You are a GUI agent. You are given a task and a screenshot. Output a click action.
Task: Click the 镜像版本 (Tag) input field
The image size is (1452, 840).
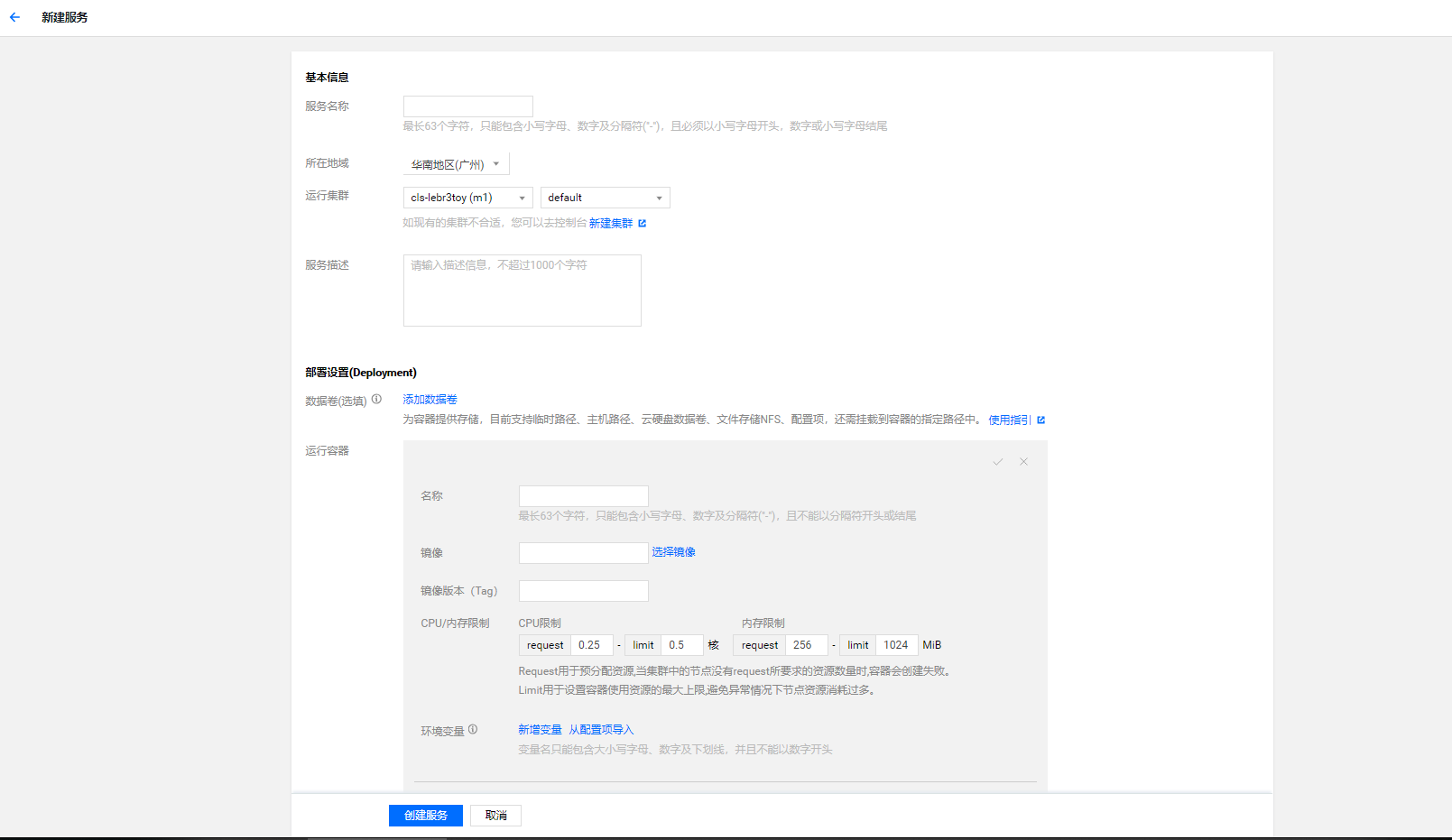[x=584, y=591]
